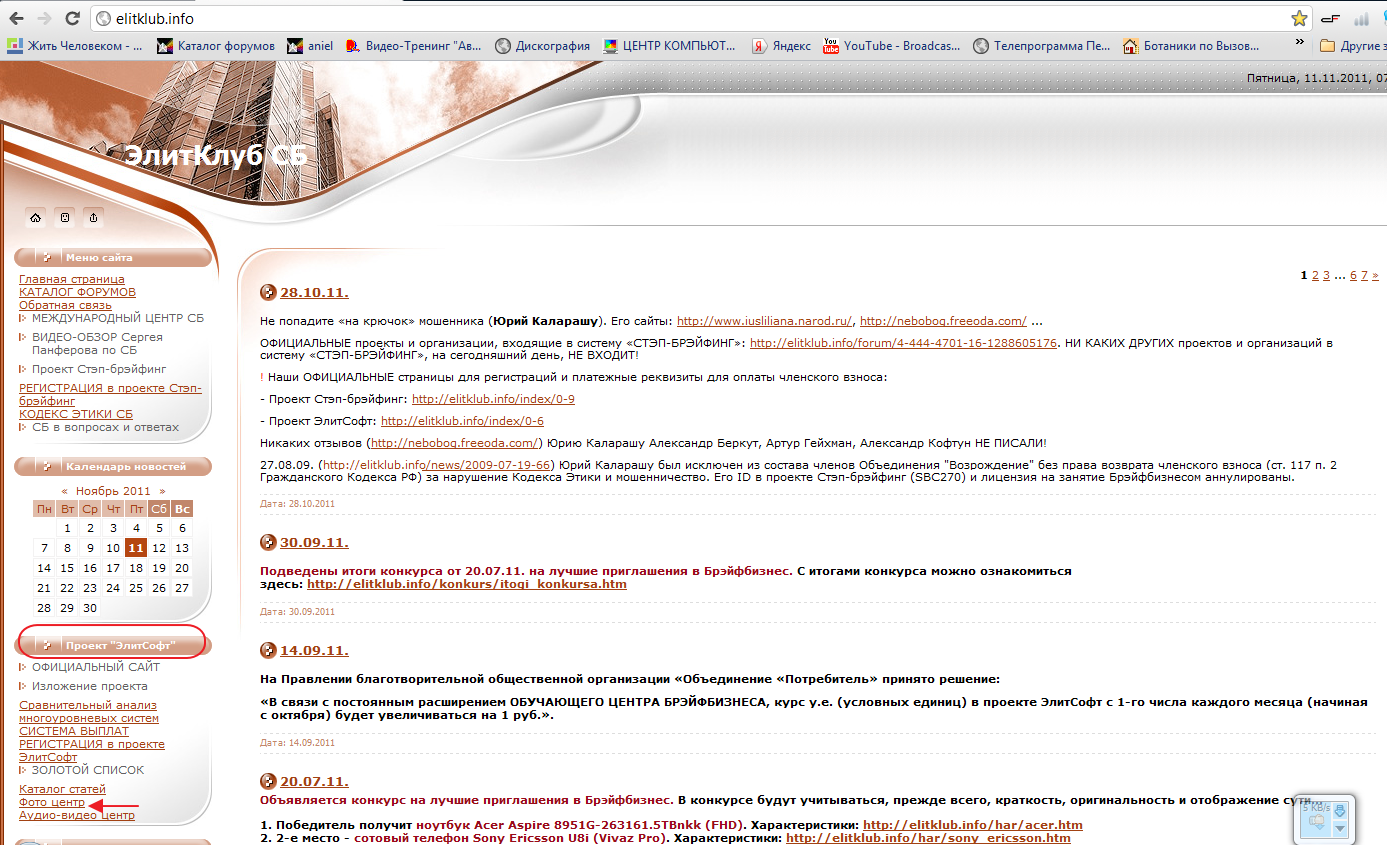Open the 30.09.11. news headline

coord(314,542)
